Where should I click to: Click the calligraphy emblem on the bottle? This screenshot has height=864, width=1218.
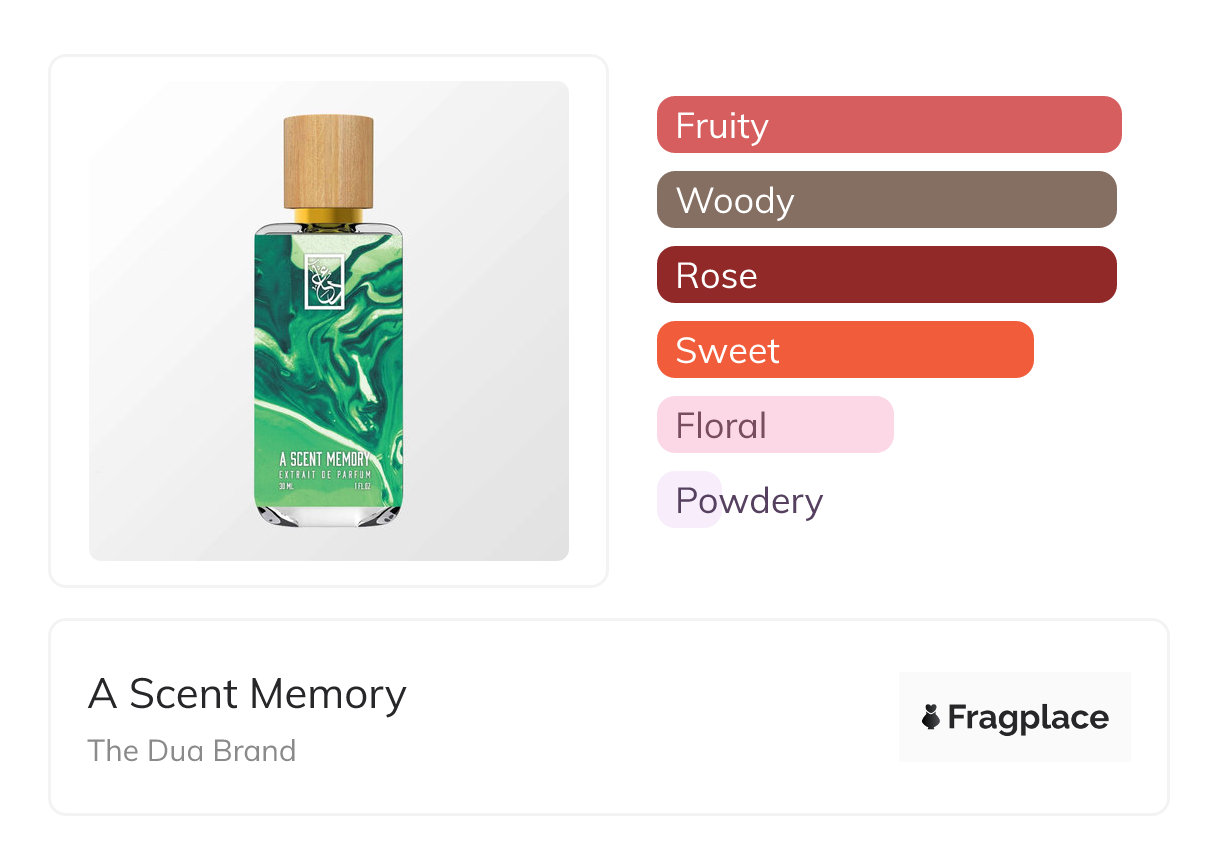[324, 281]
